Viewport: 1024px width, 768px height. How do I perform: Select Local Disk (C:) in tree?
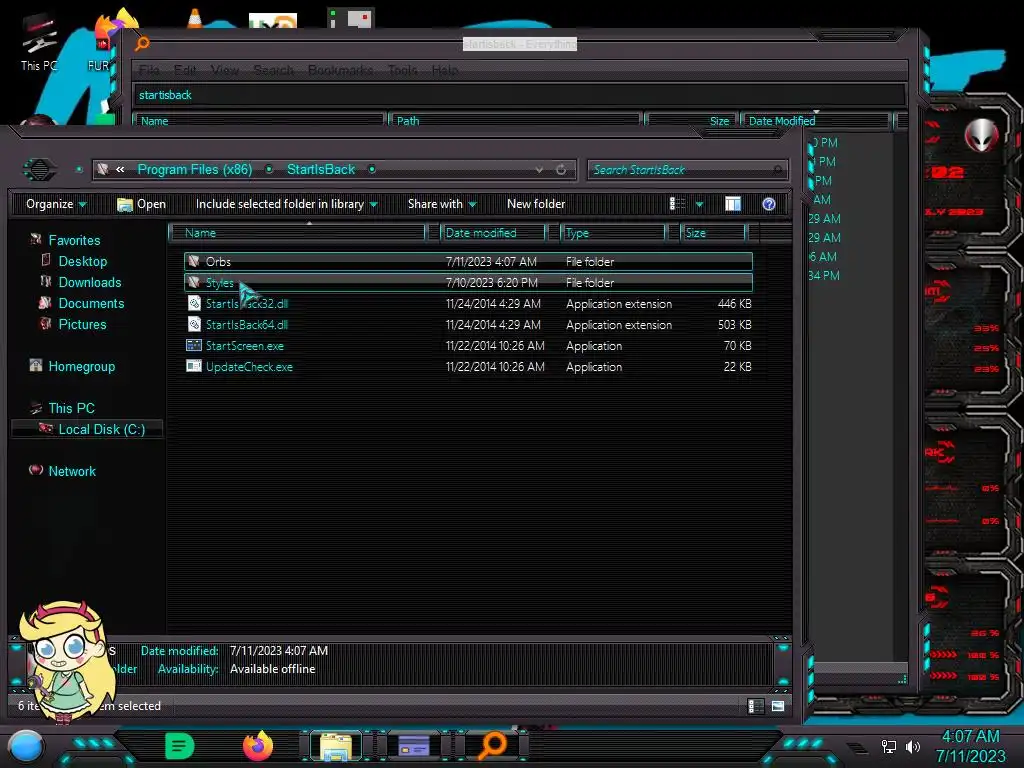(88, 429)
